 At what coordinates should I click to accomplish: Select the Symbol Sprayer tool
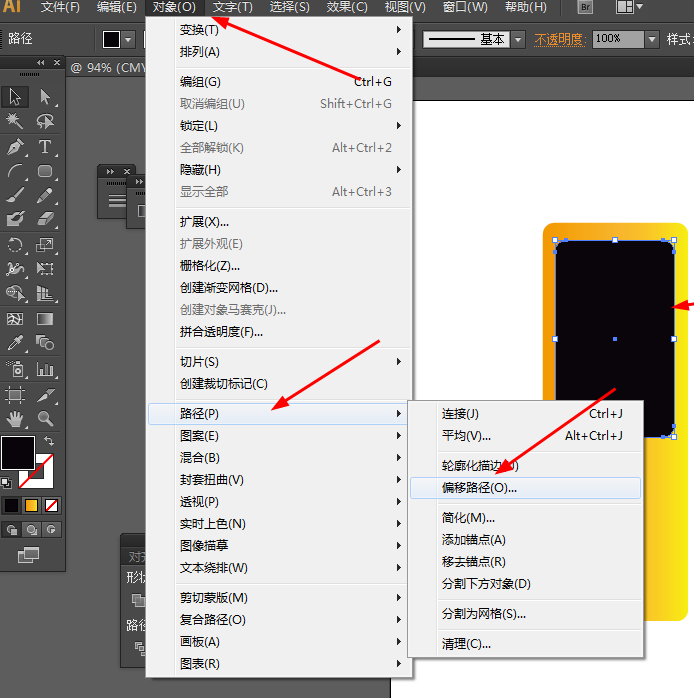[x=15, y=369]
